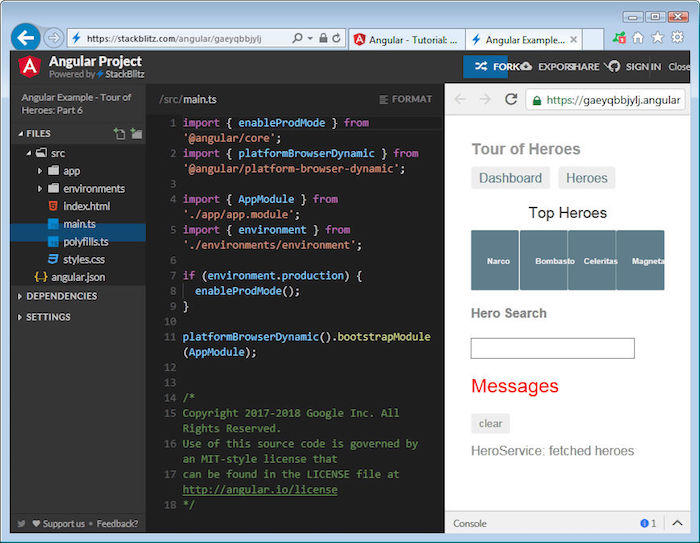This screenshot has width=700, height=543.
Task: Click the console message count indicator
Action: click(x=648, y=523)
